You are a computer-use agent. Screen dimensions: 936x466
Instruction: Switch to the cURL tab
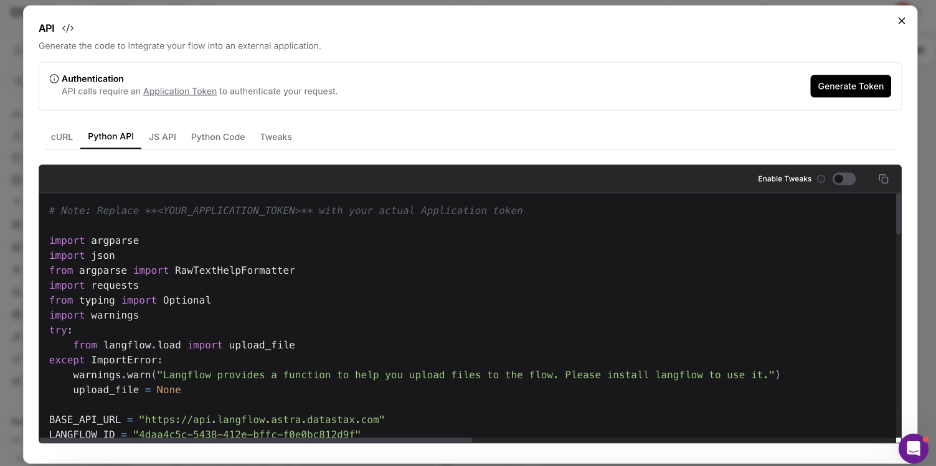click(x=61, y=137)
